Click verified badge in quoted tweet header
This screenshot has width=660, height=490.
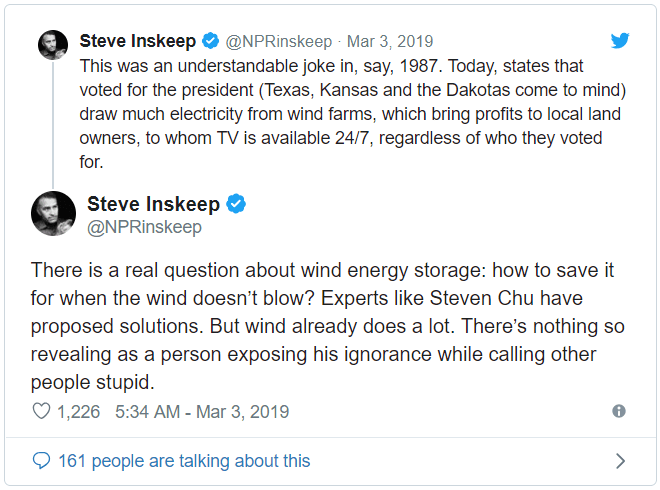[x=211, y=42]
